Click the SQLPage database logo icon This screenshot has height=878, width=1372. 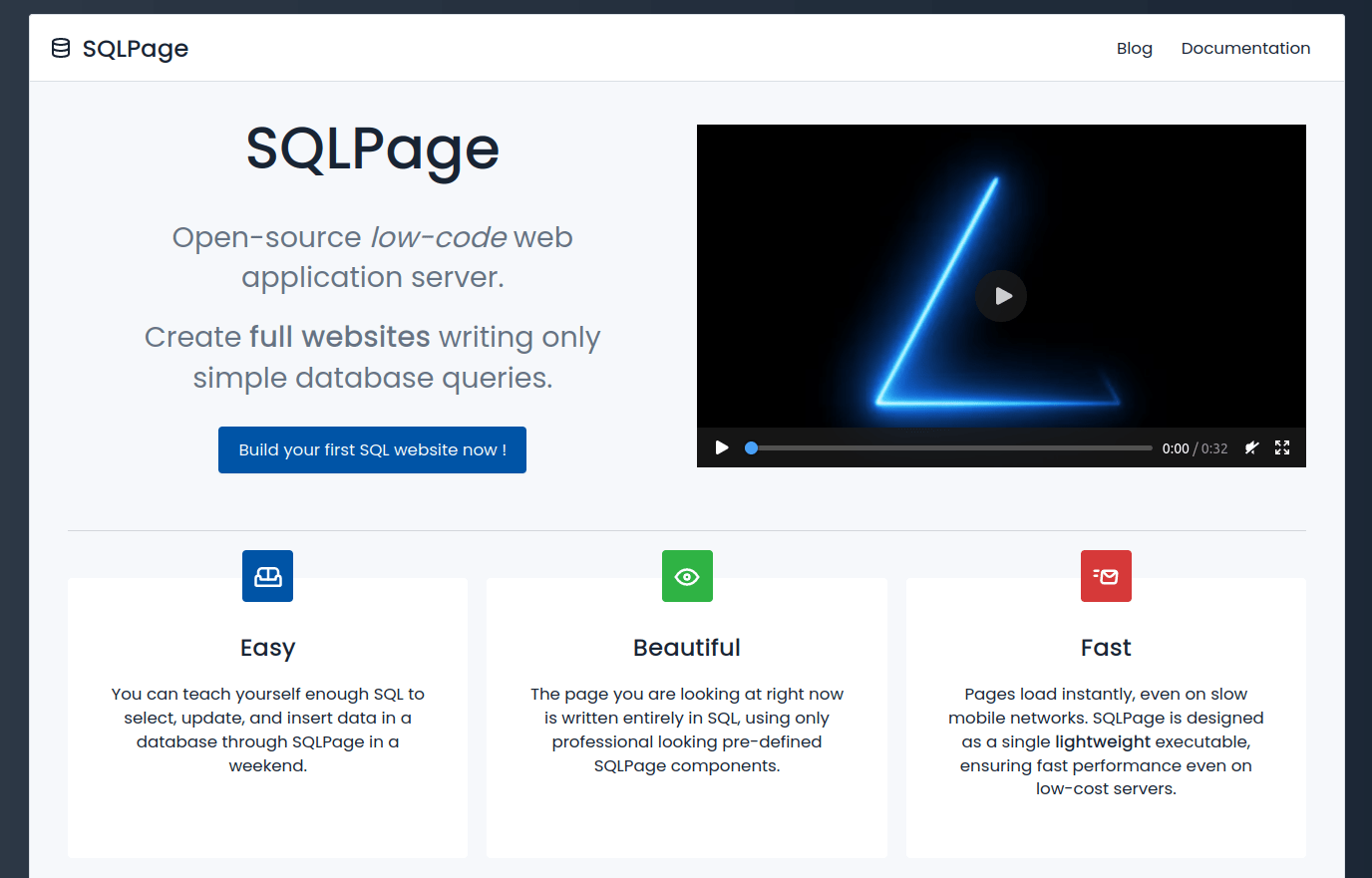click(x=61, y=48)
